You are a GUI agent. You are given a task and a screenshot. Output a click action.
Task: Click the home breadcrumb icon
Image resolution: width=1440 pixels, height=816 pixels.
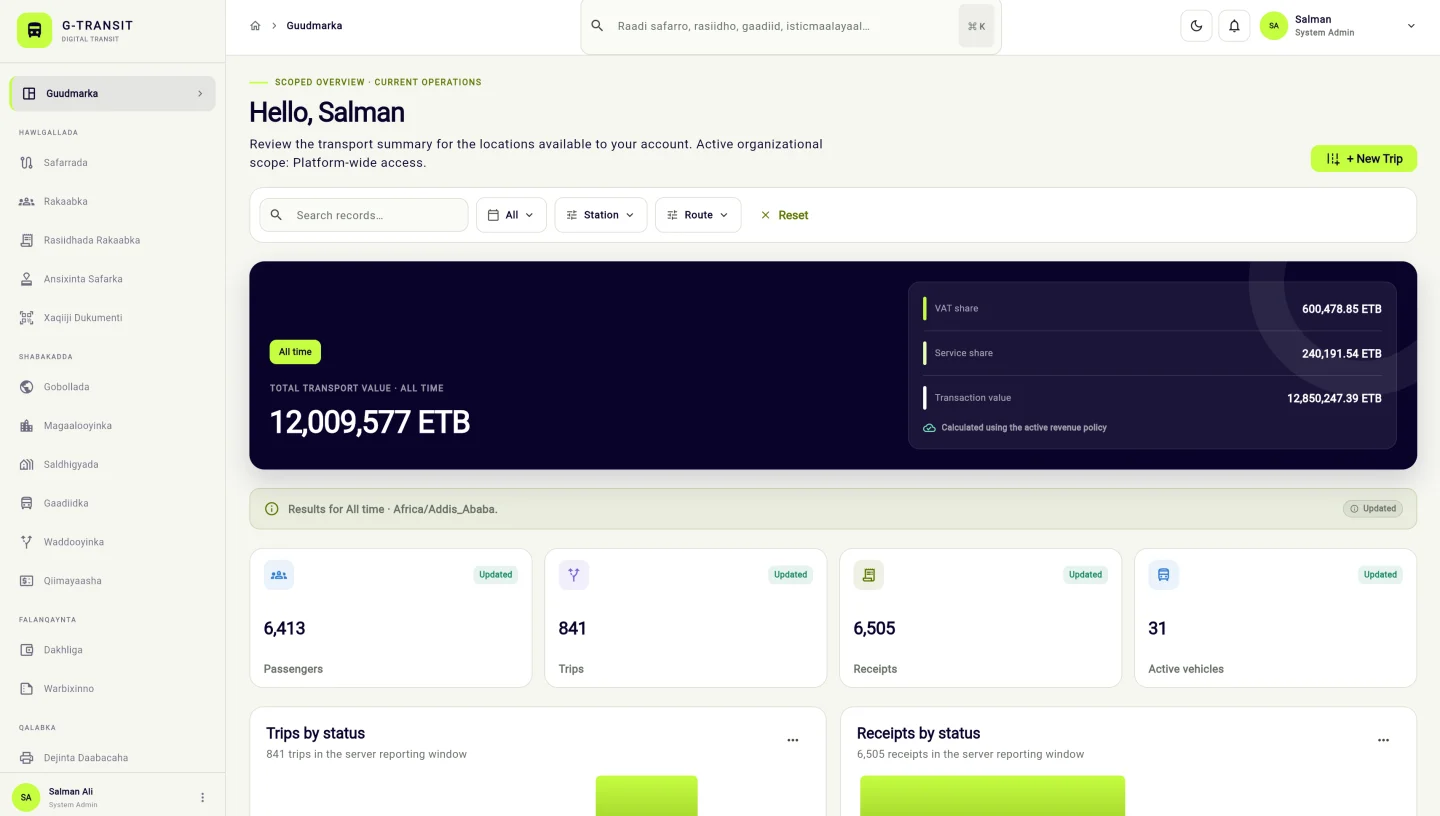point(255,26)
